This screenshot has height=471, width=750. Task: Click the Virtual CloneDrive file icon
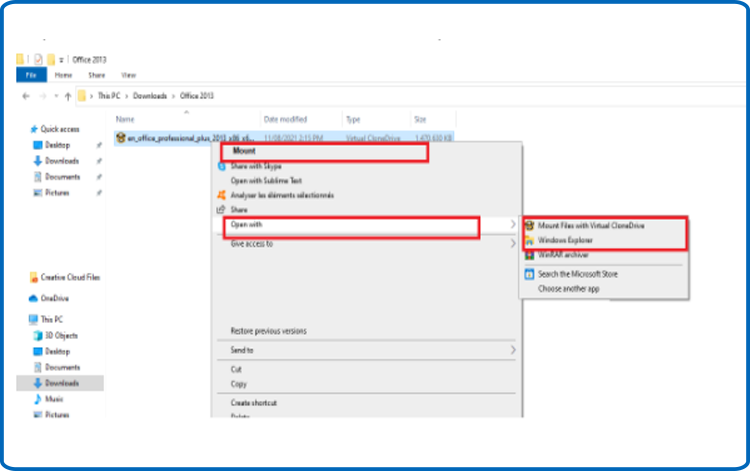(x=121, y=138)
